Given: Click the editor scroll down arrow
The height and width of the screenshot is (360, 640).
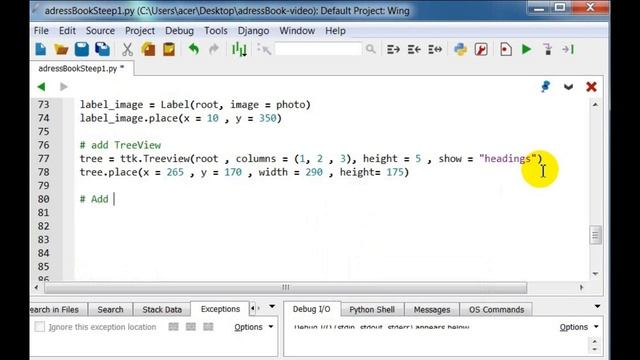Looking at the screenshot, I should pyautogui.click(x=595, y=273).
